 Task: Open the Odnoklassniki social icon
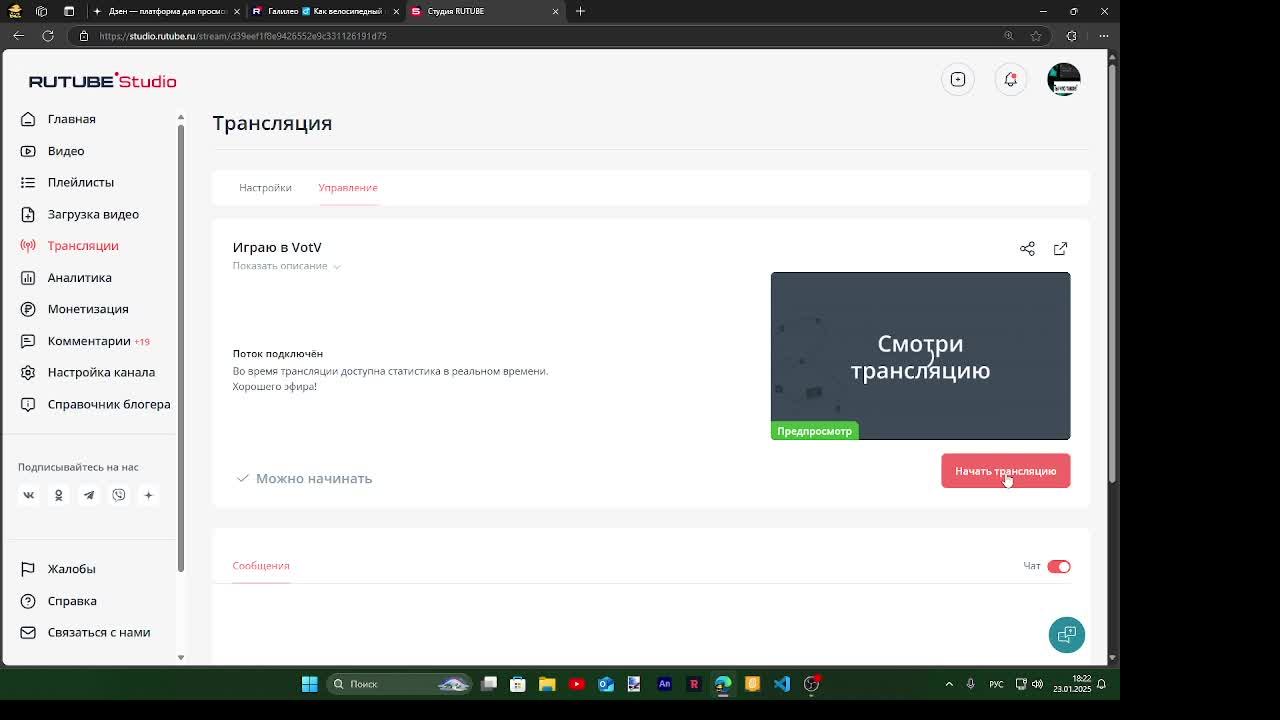[58, 495]
